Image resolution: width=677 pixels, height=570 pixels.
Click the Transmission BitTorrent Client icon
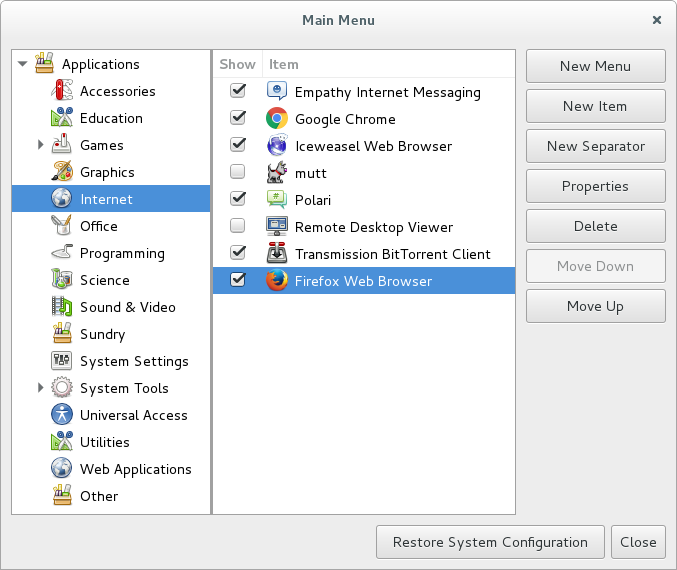[277, 254]
